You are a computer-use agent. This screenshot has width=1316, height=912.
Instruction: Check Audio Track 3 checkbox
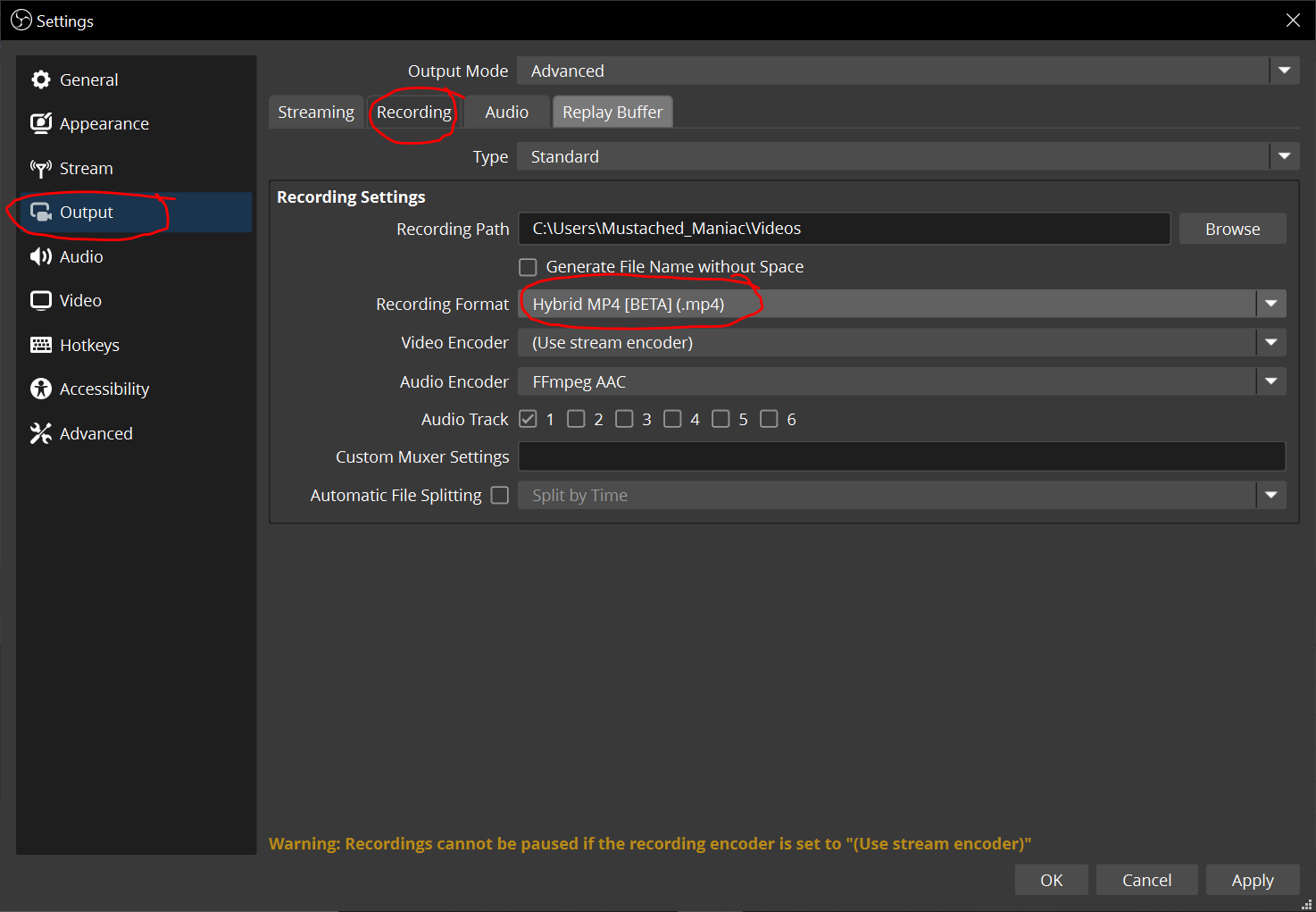(x=624, y=419)
